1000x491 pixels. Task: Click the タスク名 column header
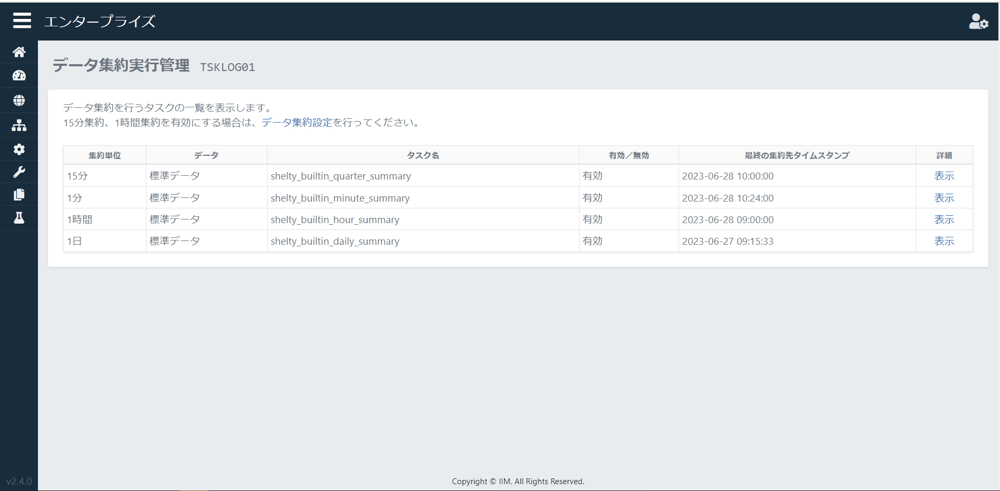click(423, 155)
